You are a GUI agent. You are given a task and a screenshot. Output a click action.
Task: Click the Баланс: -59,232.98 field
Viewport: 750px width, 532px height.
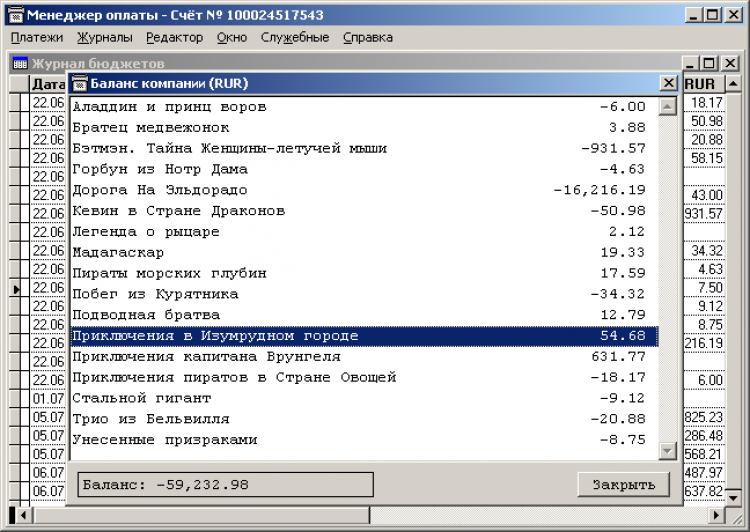(x=225, y=485)
